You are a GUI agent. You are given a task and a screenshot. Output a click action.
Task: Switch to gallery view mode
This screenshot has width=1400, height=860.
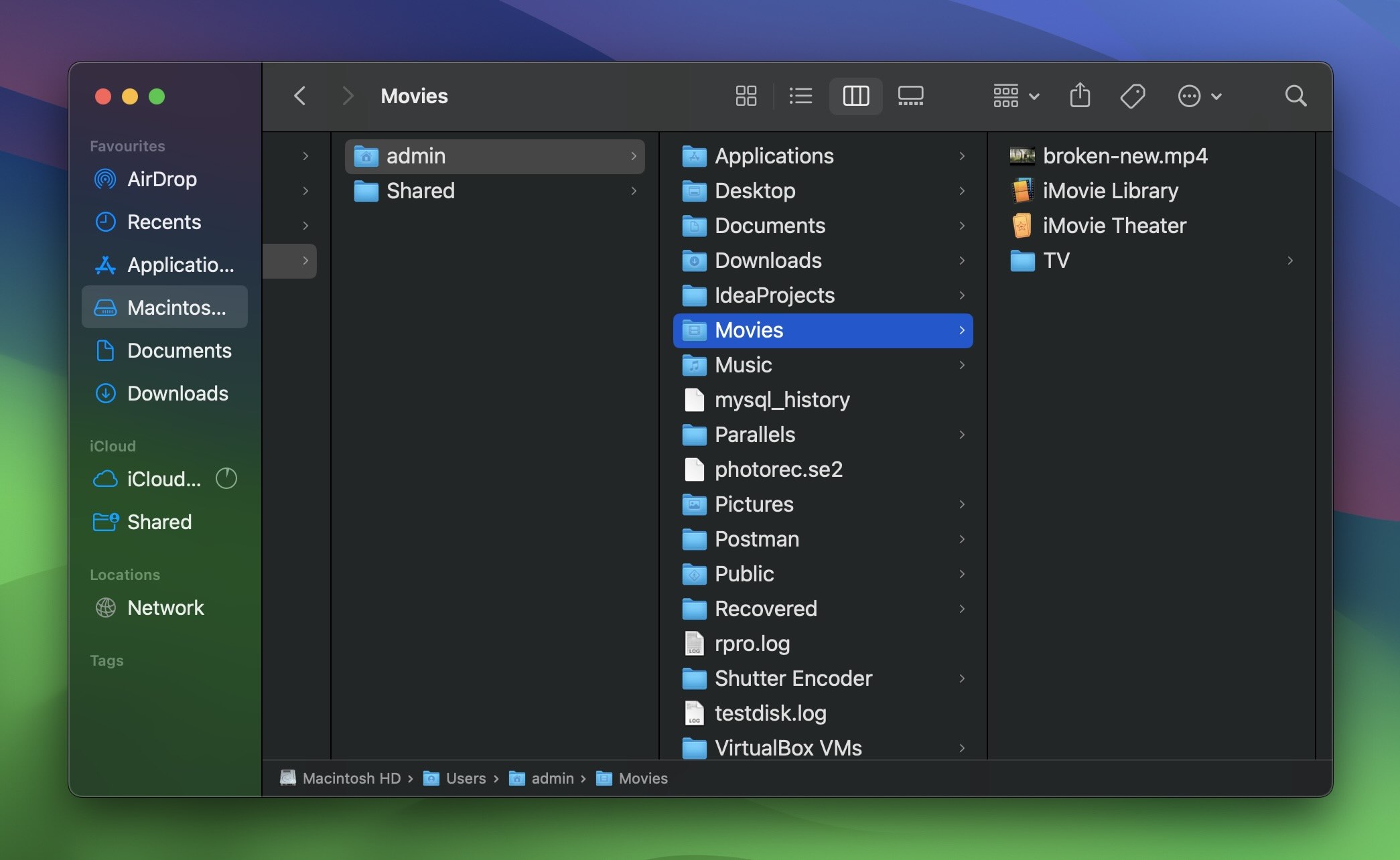(x=909, y=95)
